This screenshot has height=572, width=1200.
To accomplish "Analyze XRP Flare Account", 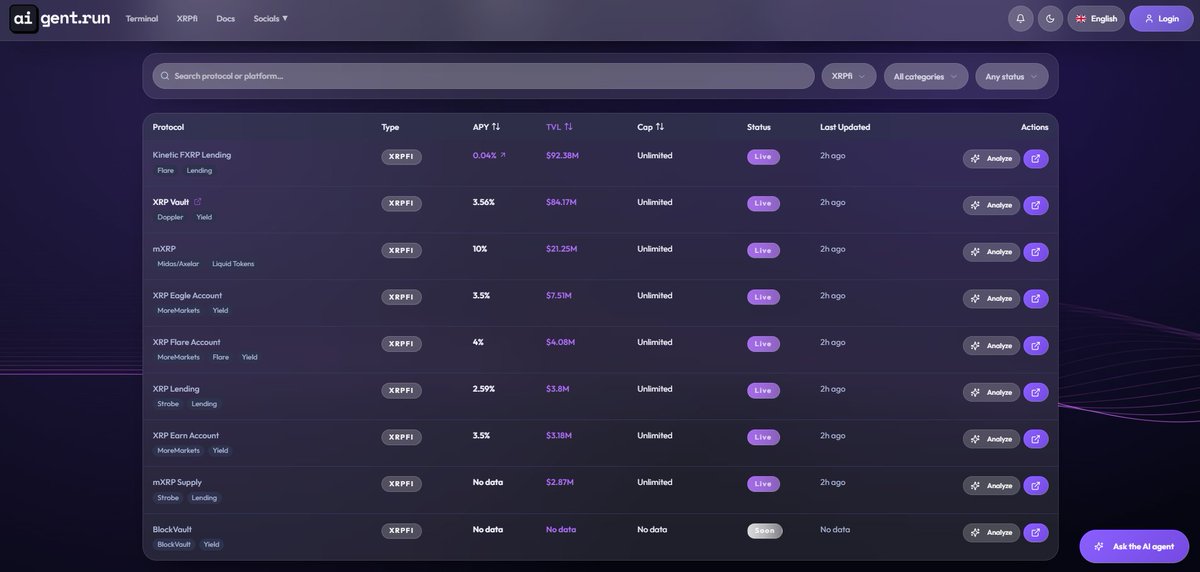I will (991, 345).
